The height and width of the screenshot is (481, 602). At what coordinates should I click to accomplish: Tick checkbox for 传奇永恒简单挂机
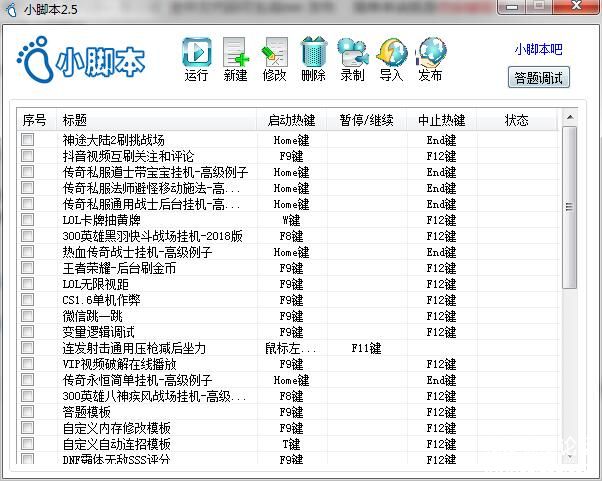coord(28,380)
